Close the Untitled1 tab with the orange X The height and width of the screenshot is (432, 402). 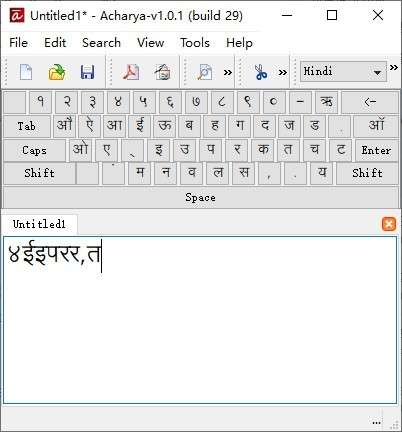389,224
